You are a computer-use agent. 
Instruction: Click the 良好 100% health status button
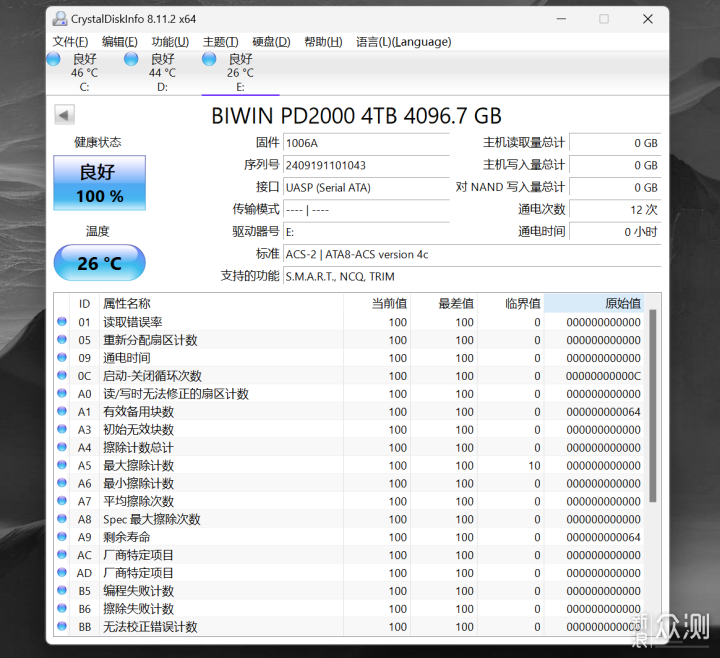pos(99,183)
